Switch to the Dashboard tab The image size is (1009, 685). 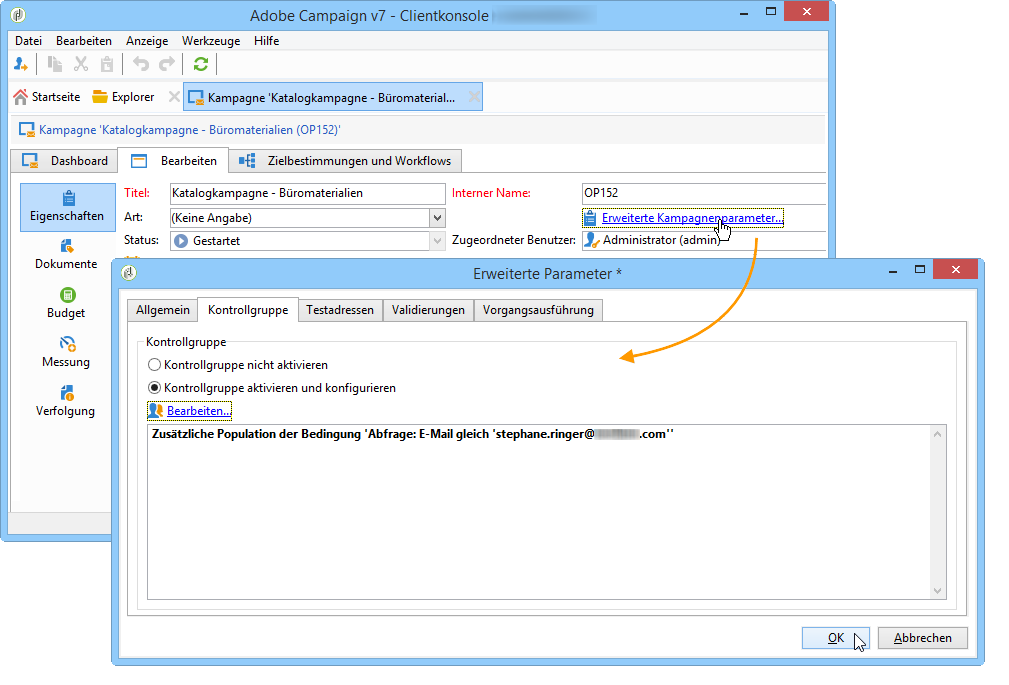tap(64, 160)
